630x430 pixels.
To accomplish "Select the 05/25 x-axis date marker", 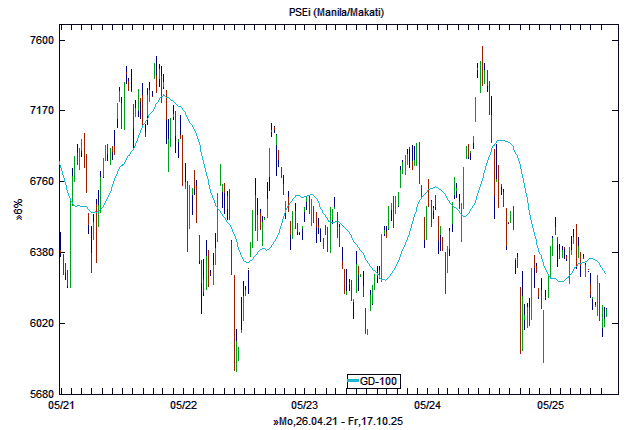I will [551, 406].
